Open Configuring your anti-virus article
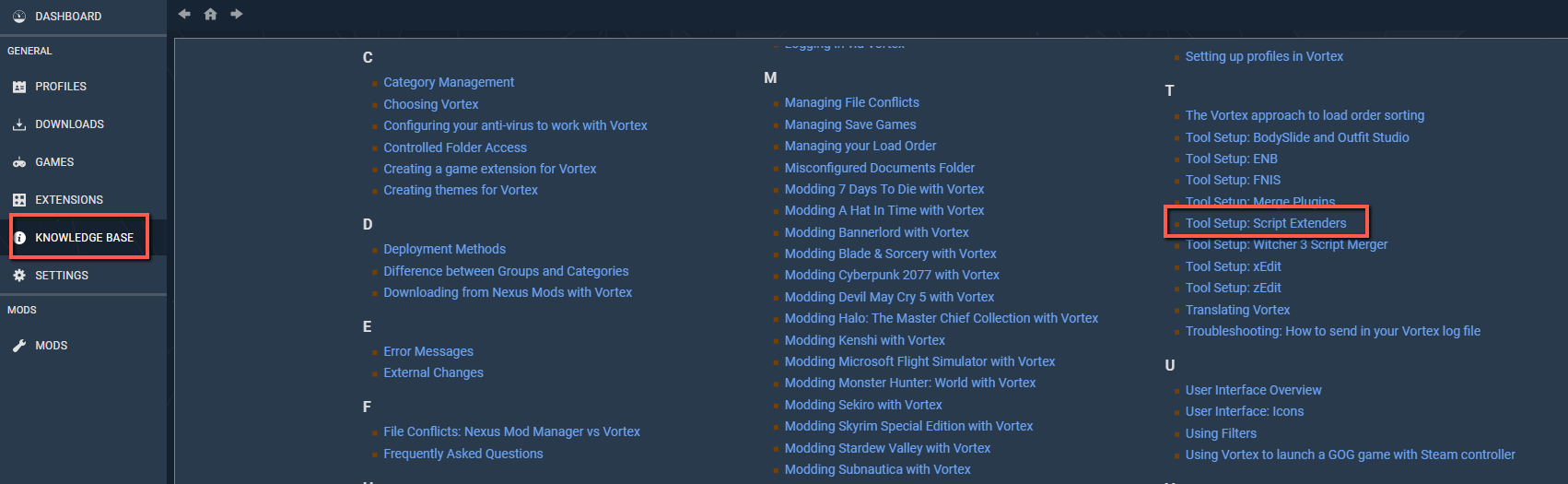Screen dimensions: 1568x484 (x=515, y=125)
